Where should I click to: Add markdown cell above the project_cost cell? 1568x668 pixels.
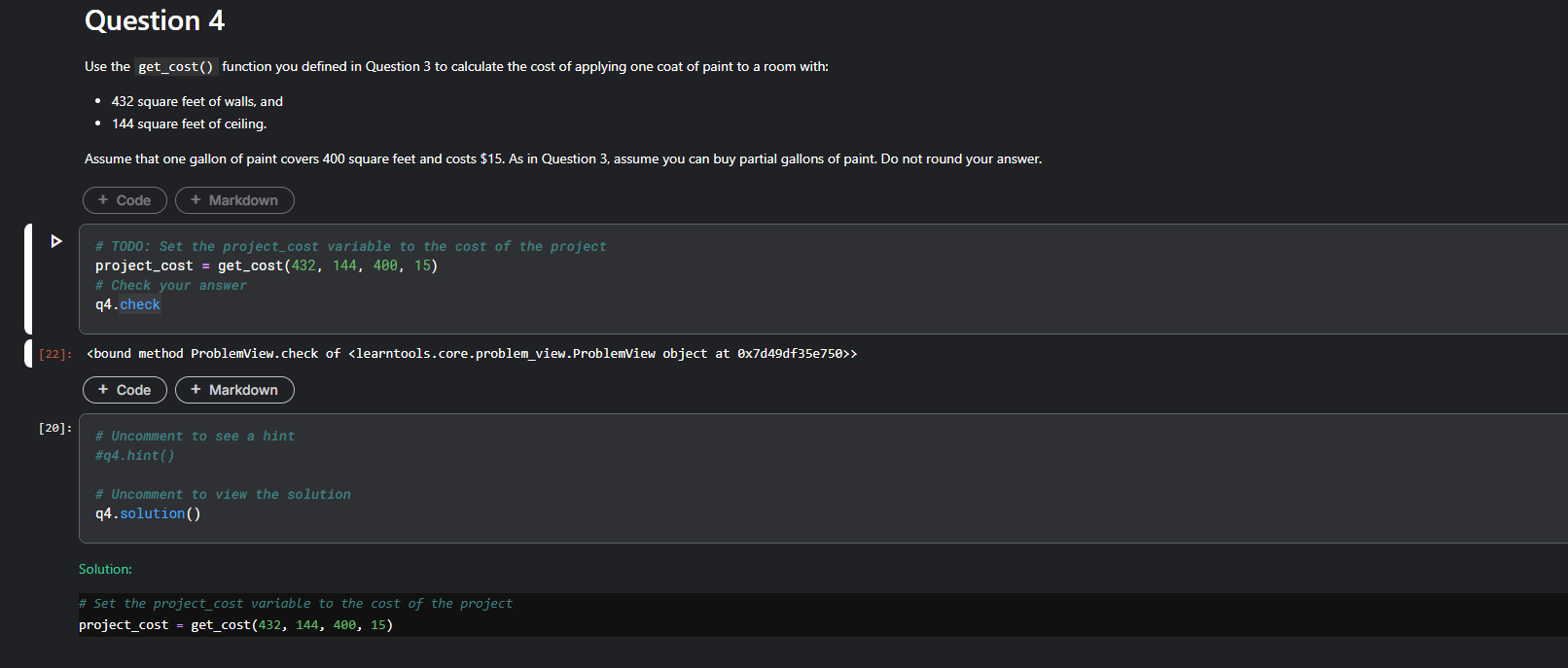[234, 200]
